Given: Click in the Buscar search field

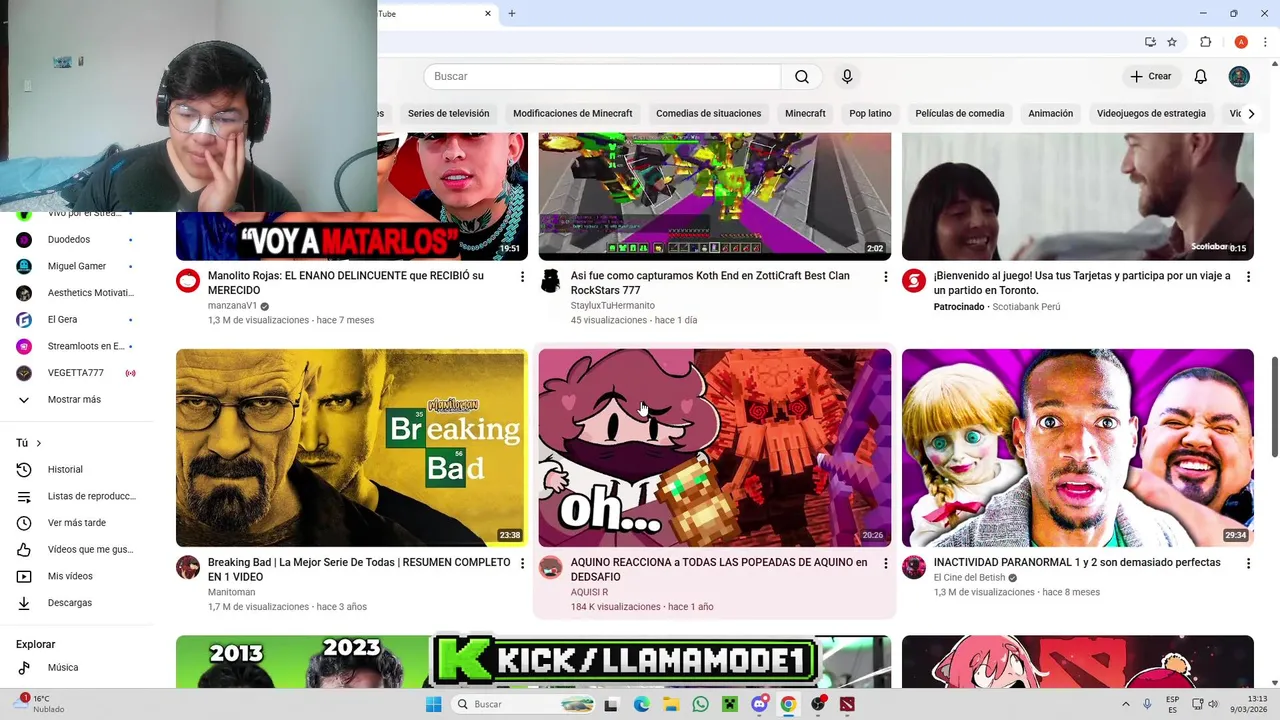Looking at the screenshot, I should [601, 76].
